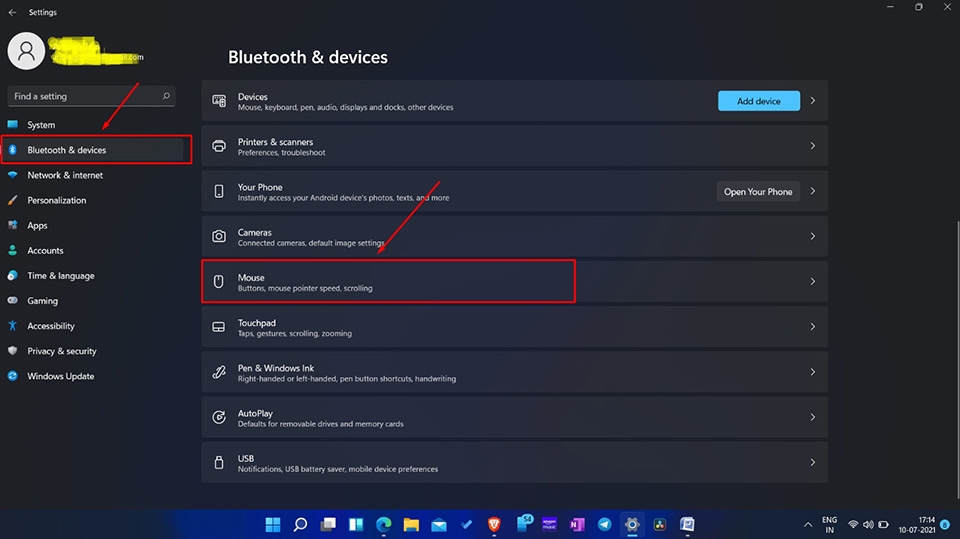Click the search magnifier in Find a setting
The height and width of the screenshot is (539, 960).
tap(166, 96)
